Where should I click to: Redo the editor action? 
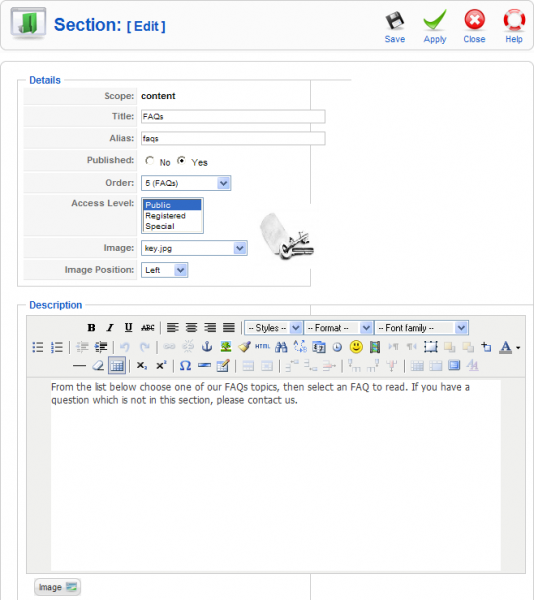click(144, 347)
